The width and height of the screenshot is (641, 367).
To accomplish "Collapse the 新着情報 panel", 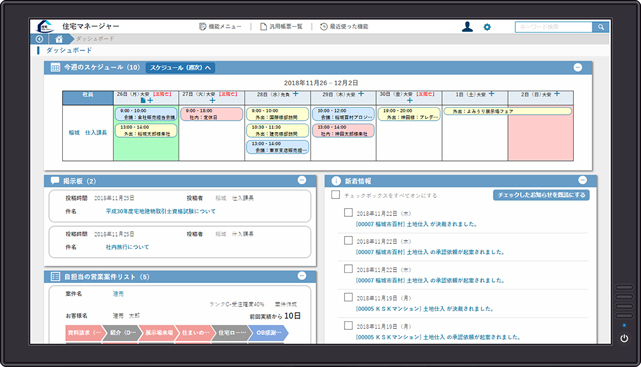I will pos(583,180).
